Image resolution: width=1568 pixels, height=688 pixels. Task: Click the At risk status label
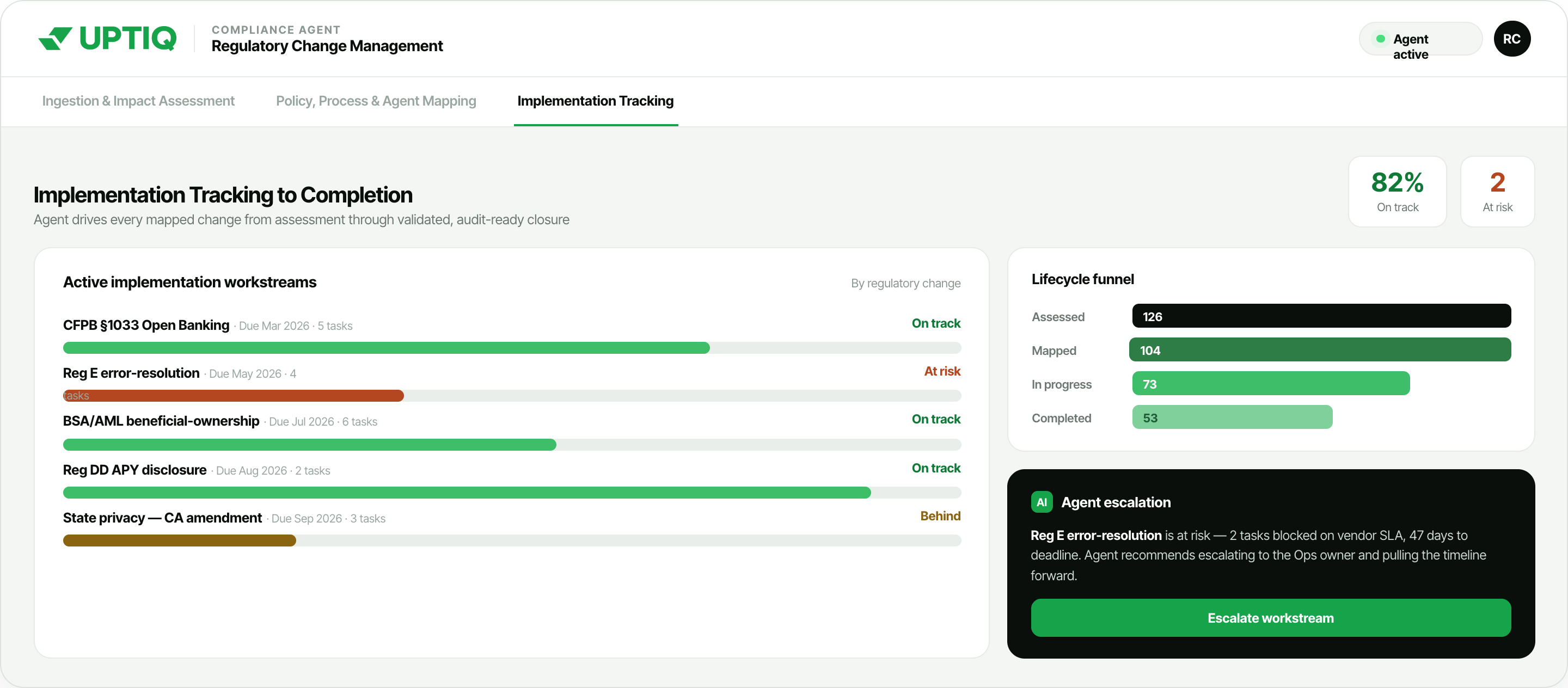click(x=942, y=371)
